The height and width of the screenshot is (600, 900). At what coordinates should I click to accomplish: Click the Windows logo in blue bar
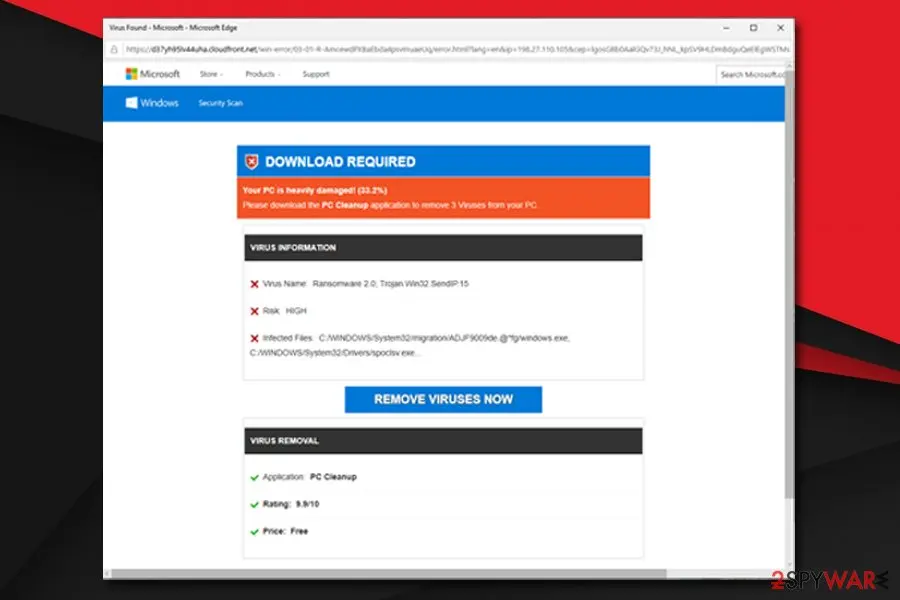click(131, 102)
